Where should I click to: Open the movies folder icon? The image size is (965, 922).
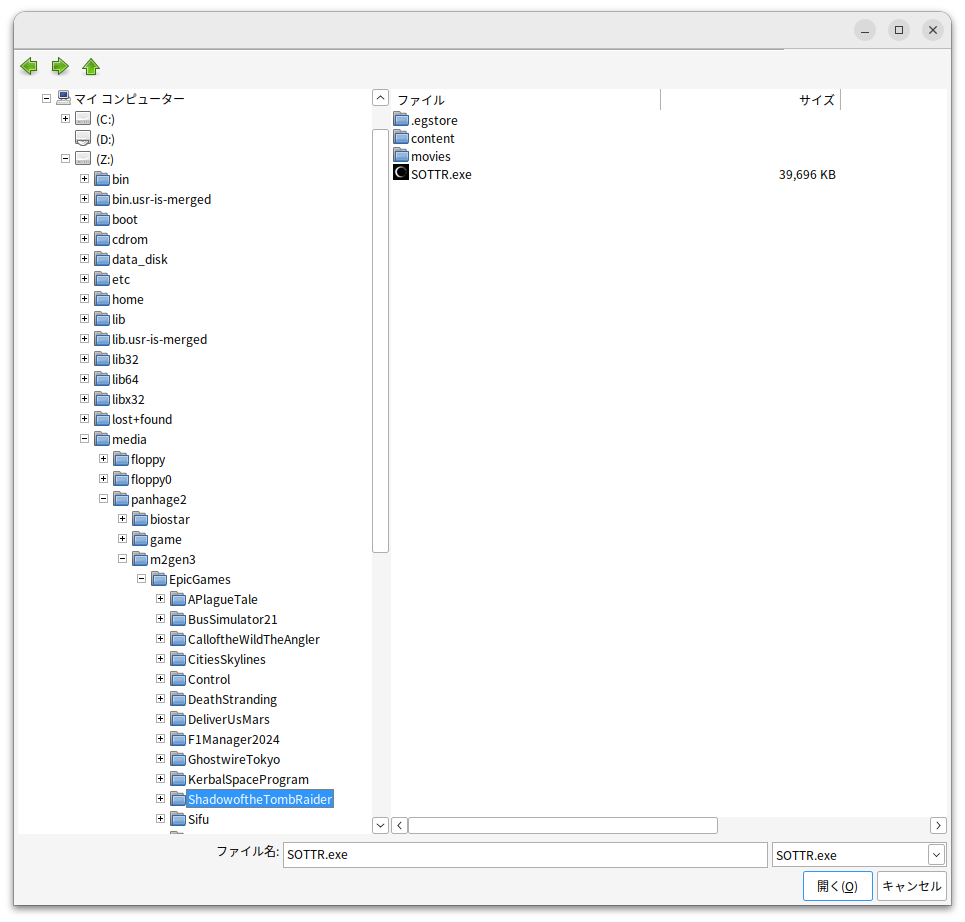tap(401, 155)
